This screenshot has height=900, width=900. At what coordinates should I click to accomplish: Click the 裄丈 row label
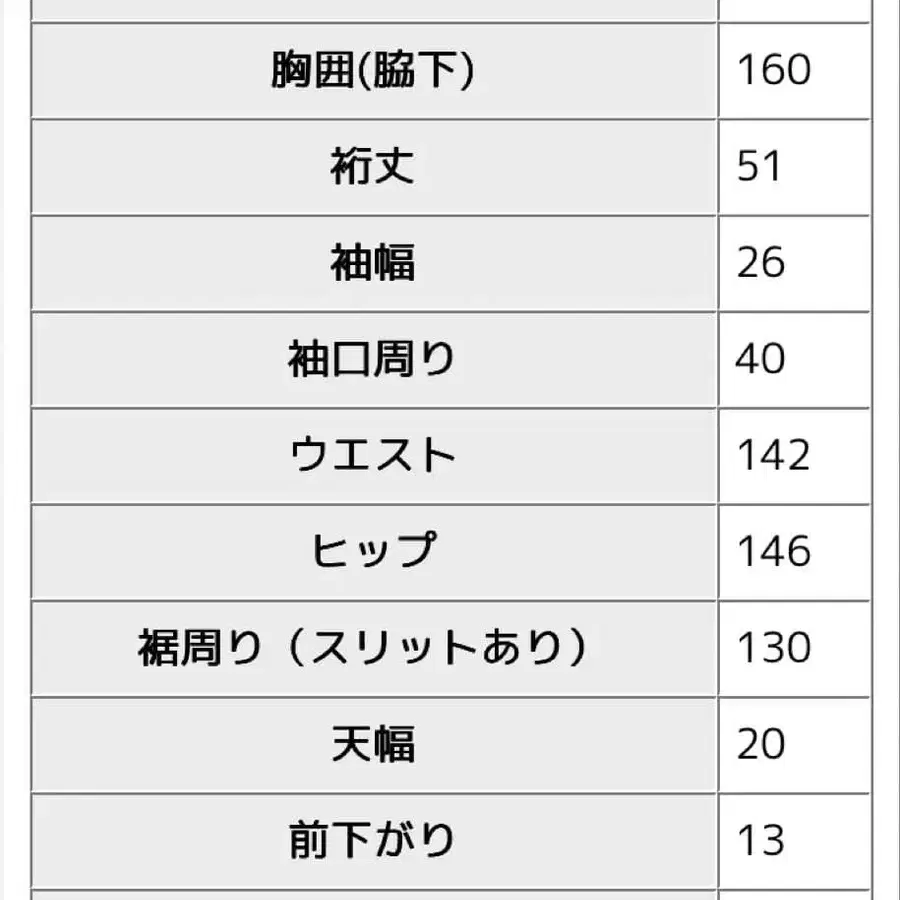(372, 167)
